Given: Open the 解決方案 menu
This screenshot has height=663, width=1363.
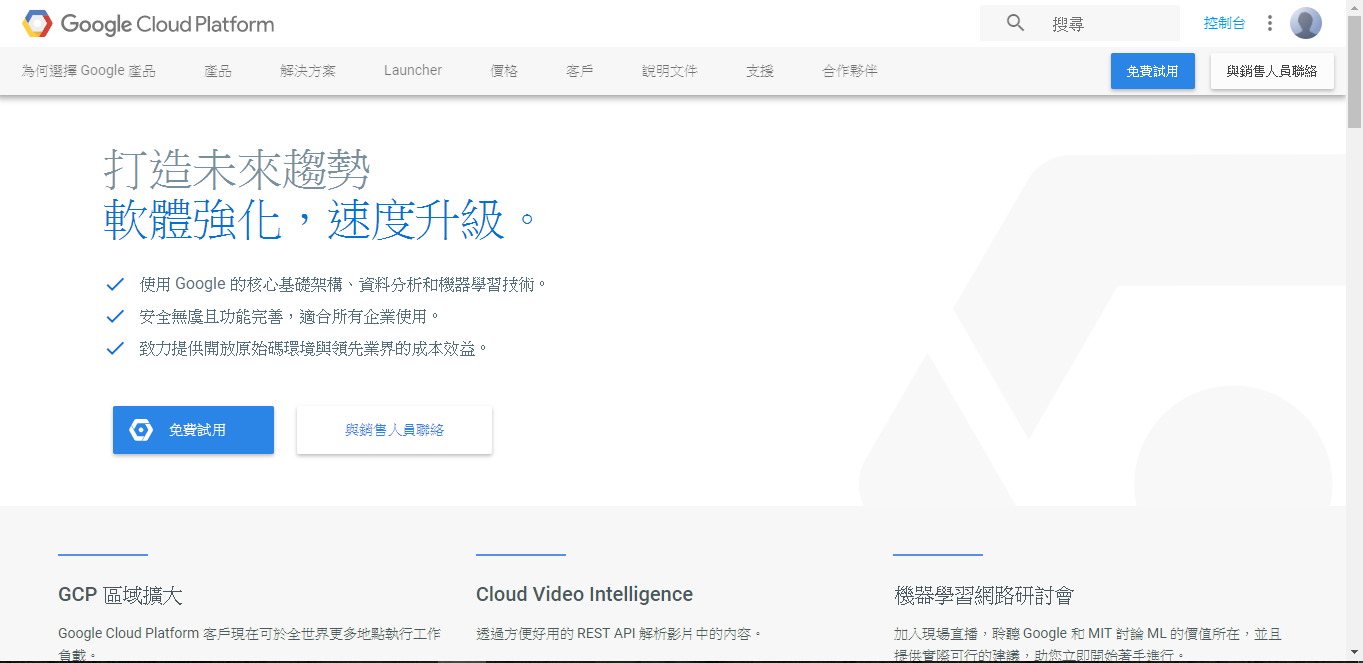Looking at the screenshot, I should coord(308,71).
